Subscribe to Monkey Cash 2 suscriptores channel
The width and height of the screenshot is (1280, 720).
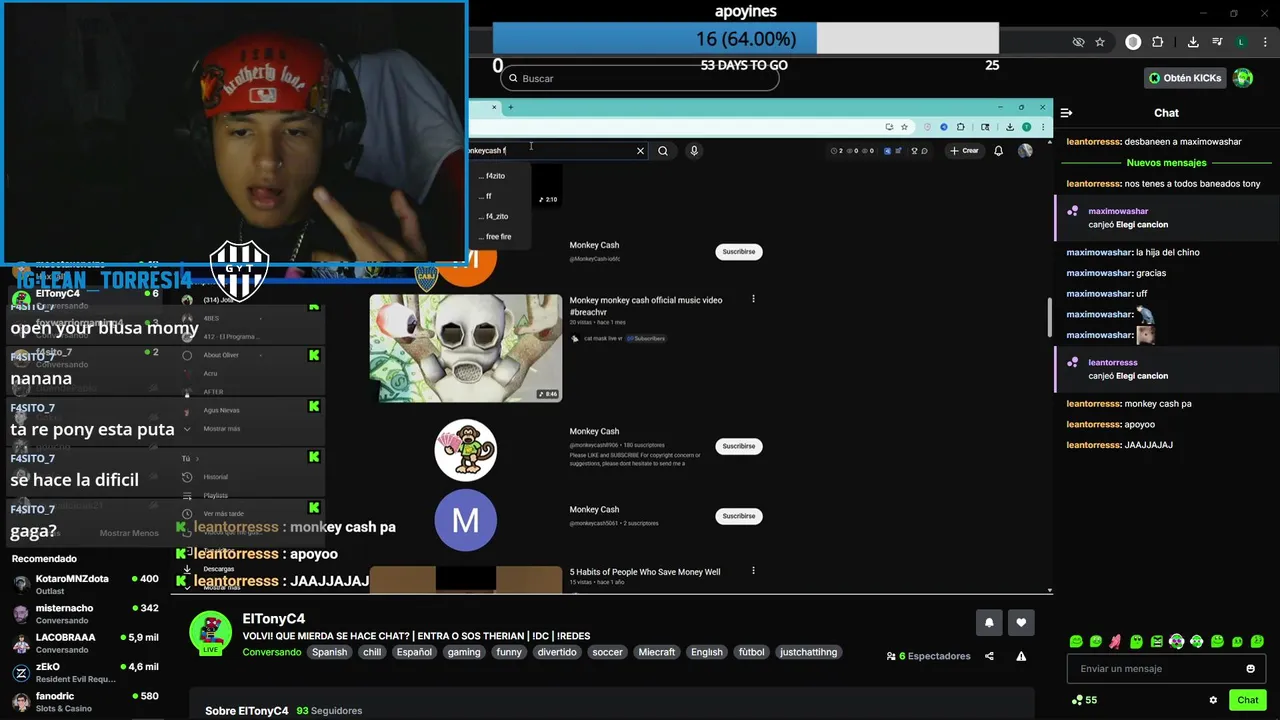click(739, 516)
